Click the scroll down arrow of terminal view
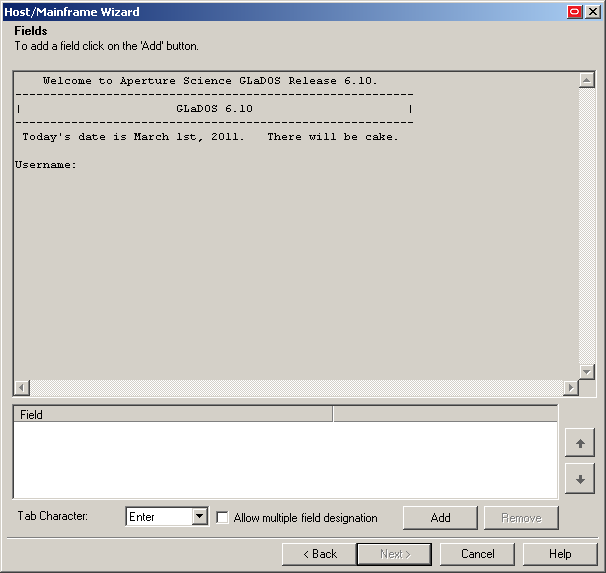Image resolution: width=606 pixels, height=573 pixels. click(587, 372)
